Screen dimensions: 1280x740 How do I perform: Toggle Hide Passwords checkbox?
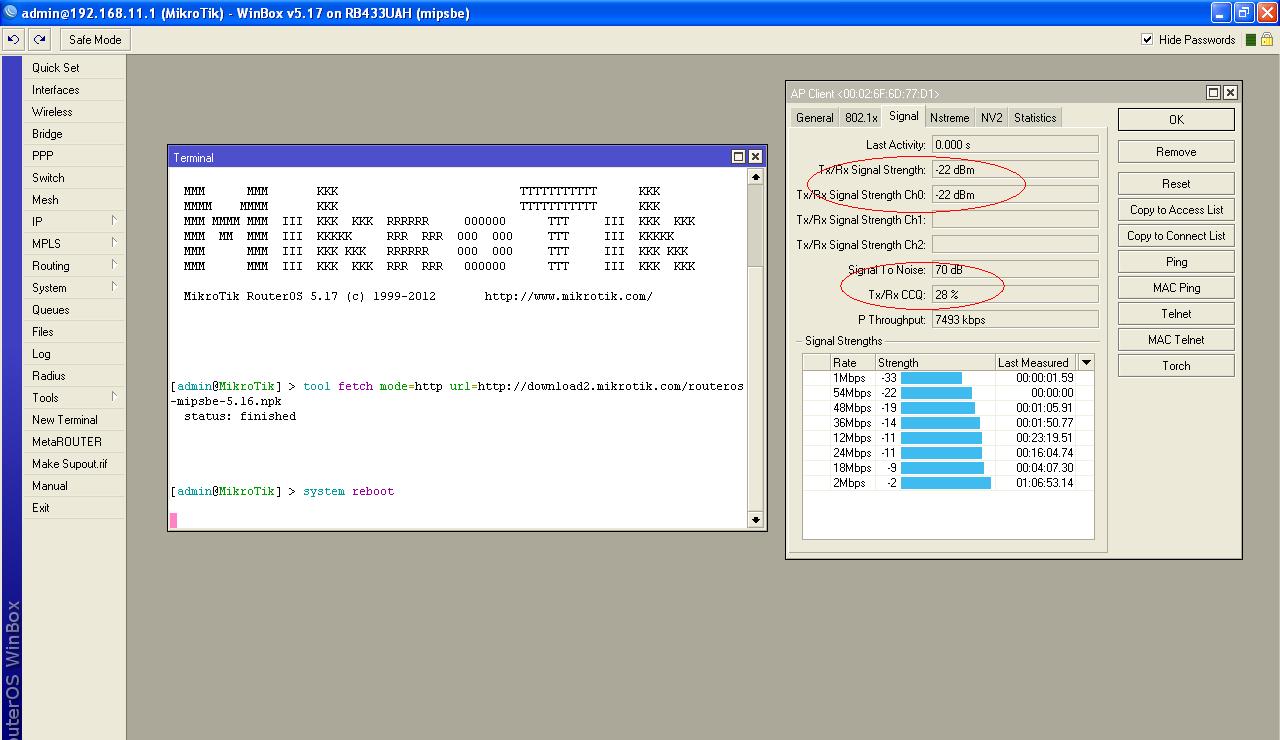point(1147,40)
